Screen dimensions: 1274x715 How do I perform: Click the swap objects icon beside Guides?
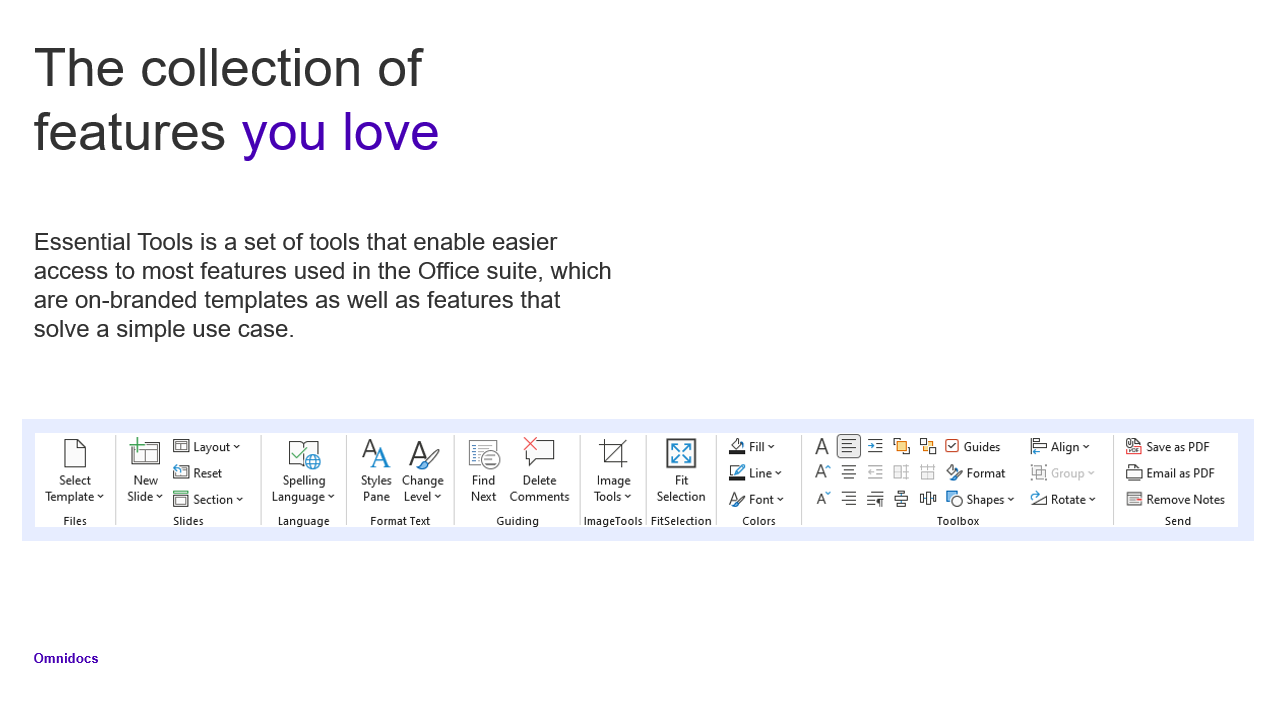928,446
